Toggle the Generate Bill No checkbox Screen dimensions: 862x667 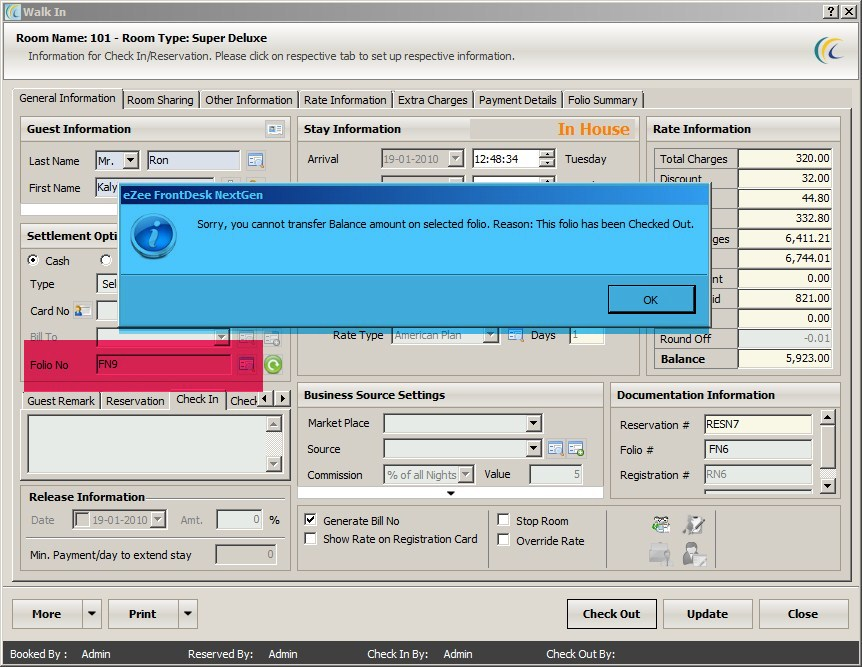(311, 520)
